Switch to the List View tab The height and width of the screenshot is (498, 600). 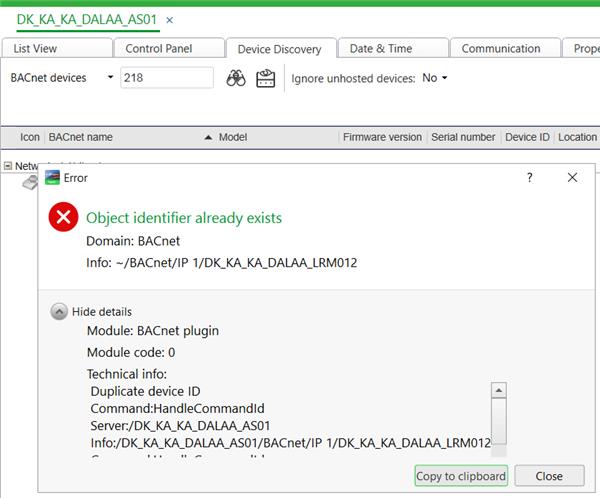point(57,49)
